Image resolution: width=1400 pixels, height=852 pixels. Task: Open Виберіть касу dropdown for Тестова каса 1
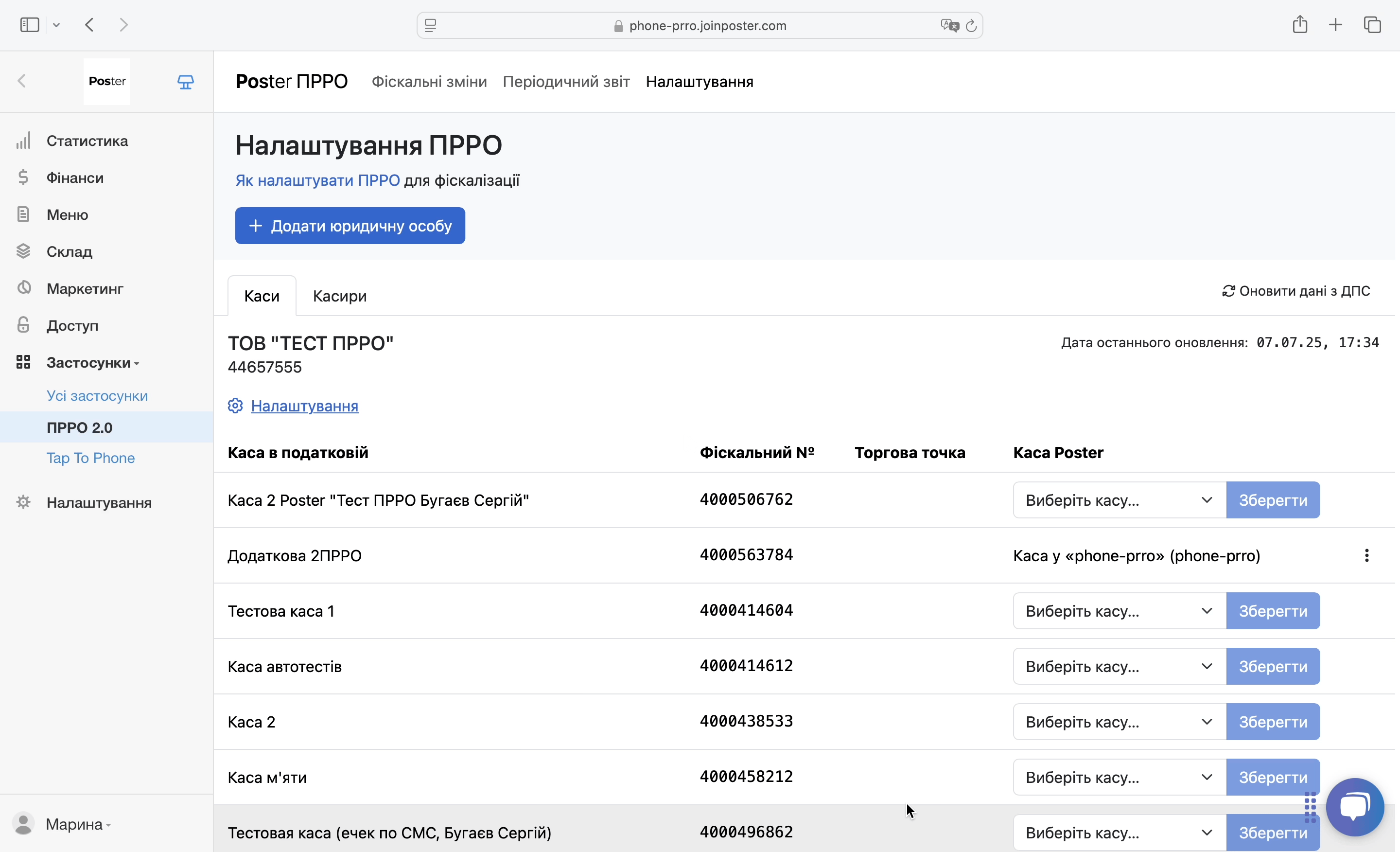pos(1120,611)
